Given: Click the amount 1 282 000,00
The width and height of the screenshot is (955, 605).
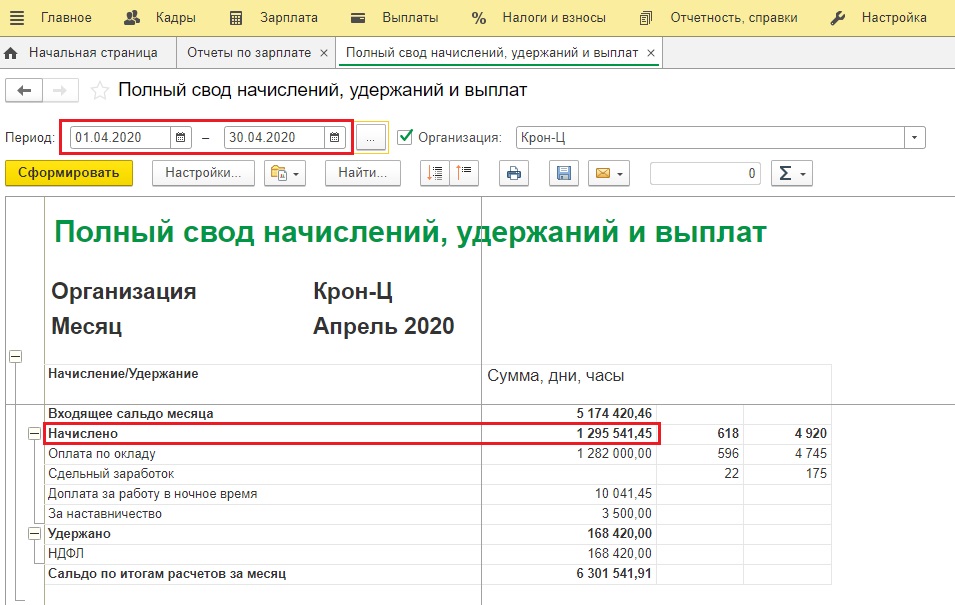Looking at the screenshot, I should (614, 454).
